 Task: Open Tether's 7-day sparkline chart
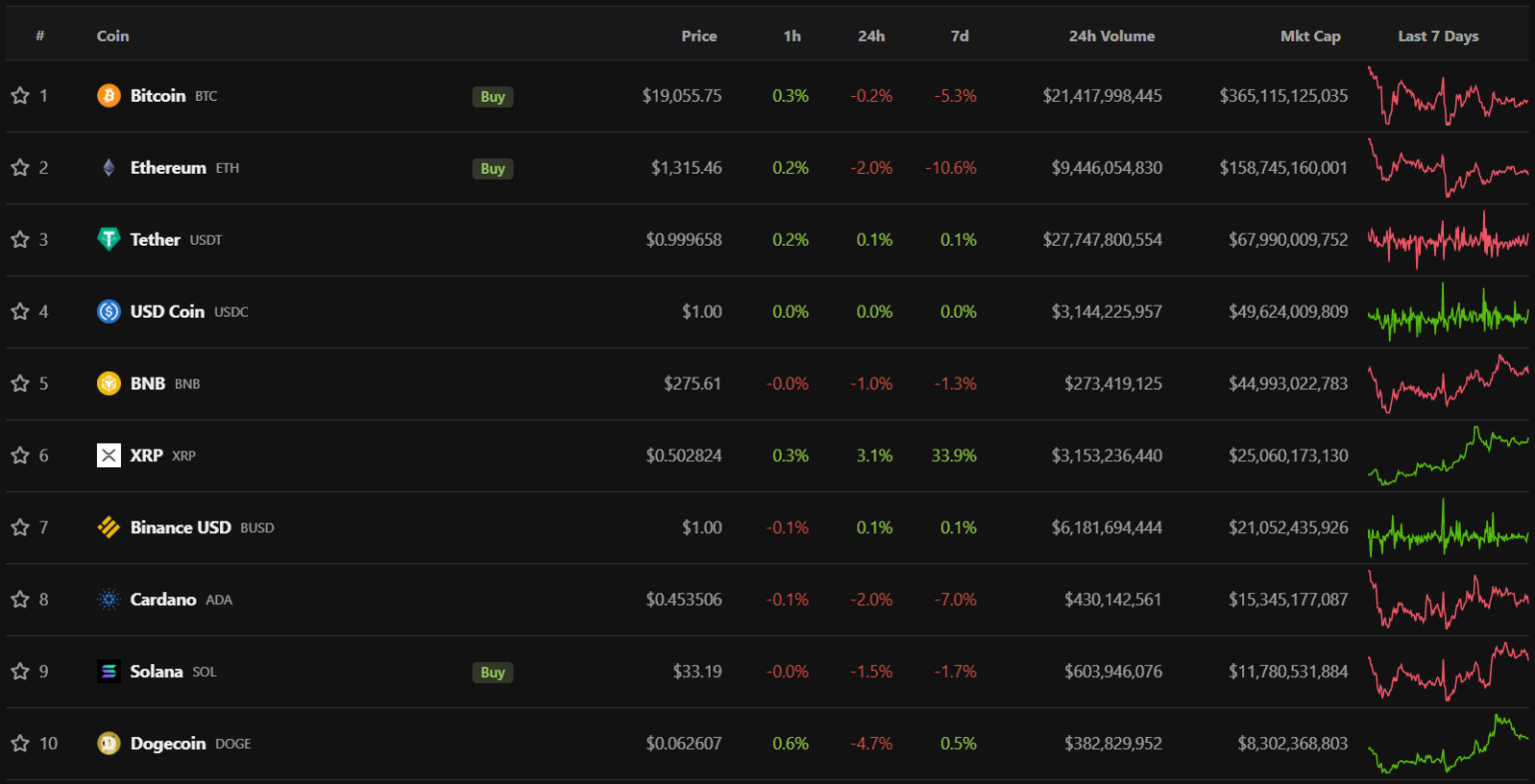click(x=1448, y=240)
